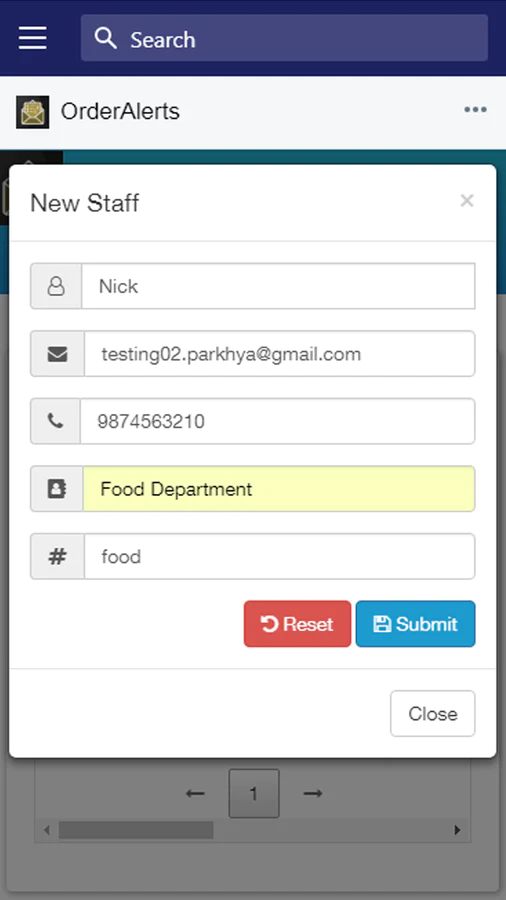Open the hamburger navigation menu
Viewport: 506px width, 900px height.
pos(33,38)
